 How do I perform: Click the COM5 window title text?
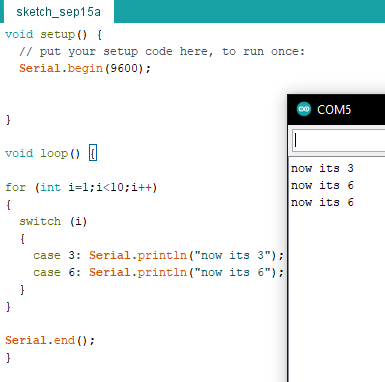[x=334, y=110]
